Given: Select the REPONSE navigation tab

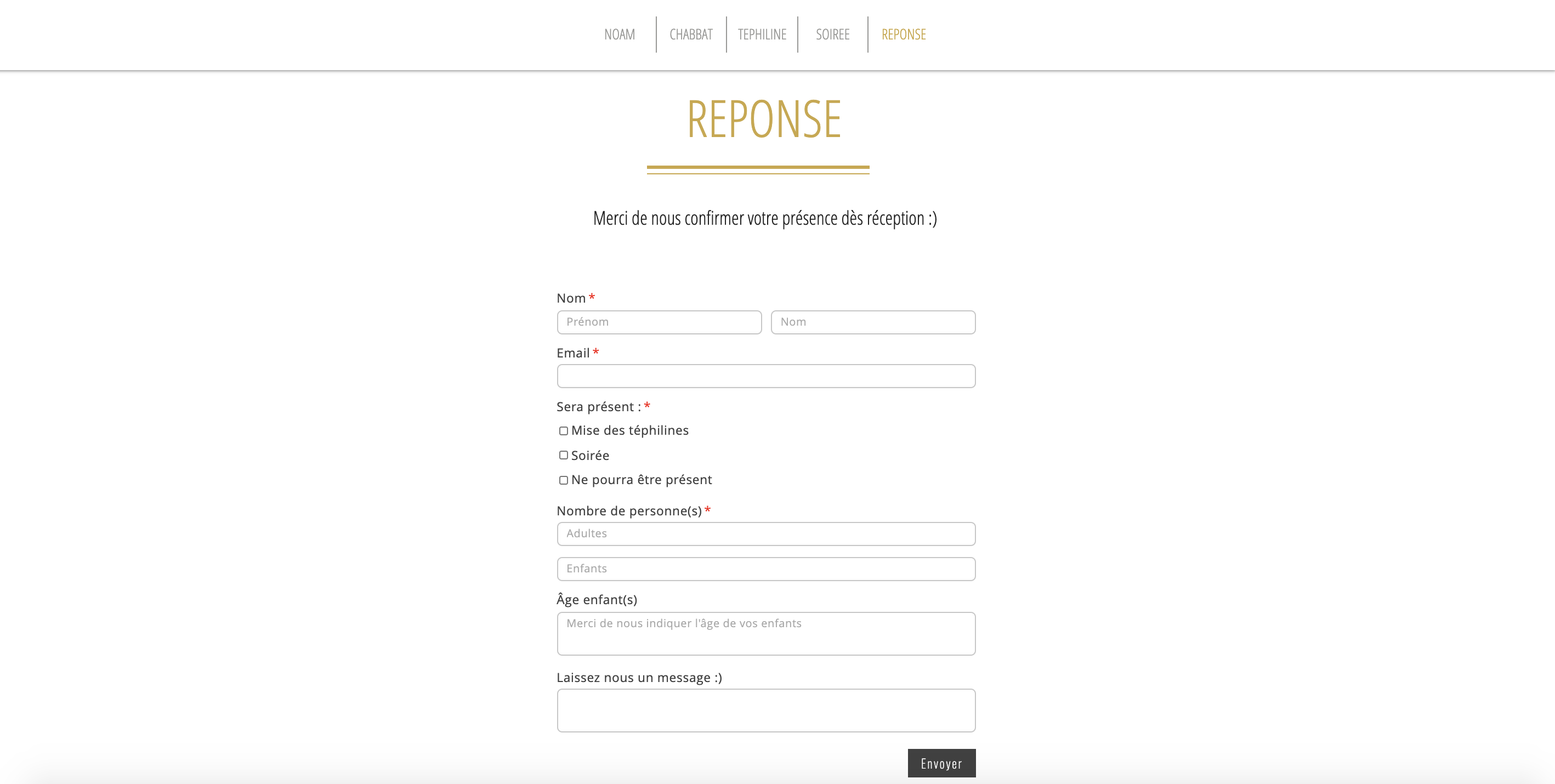Looking at the screenshot, I should pos(903,35).
